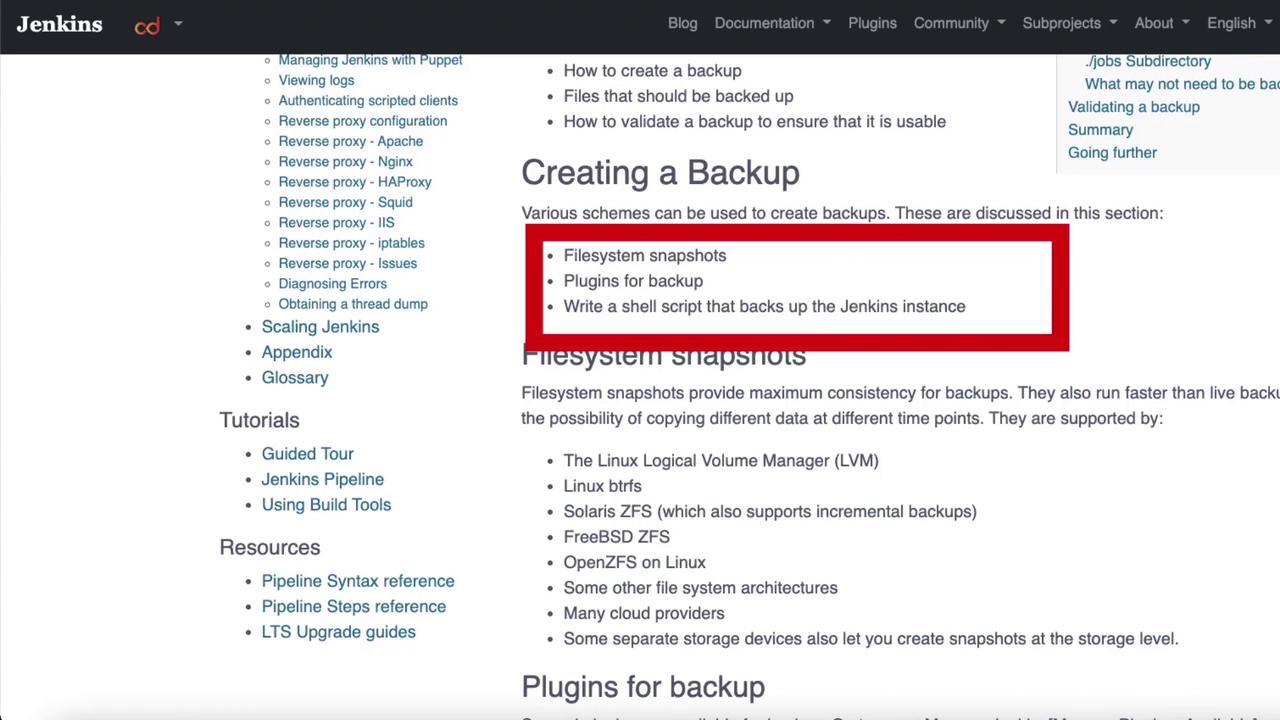
Task: Open Reverse proxy - IIS link
Action: 336,222
